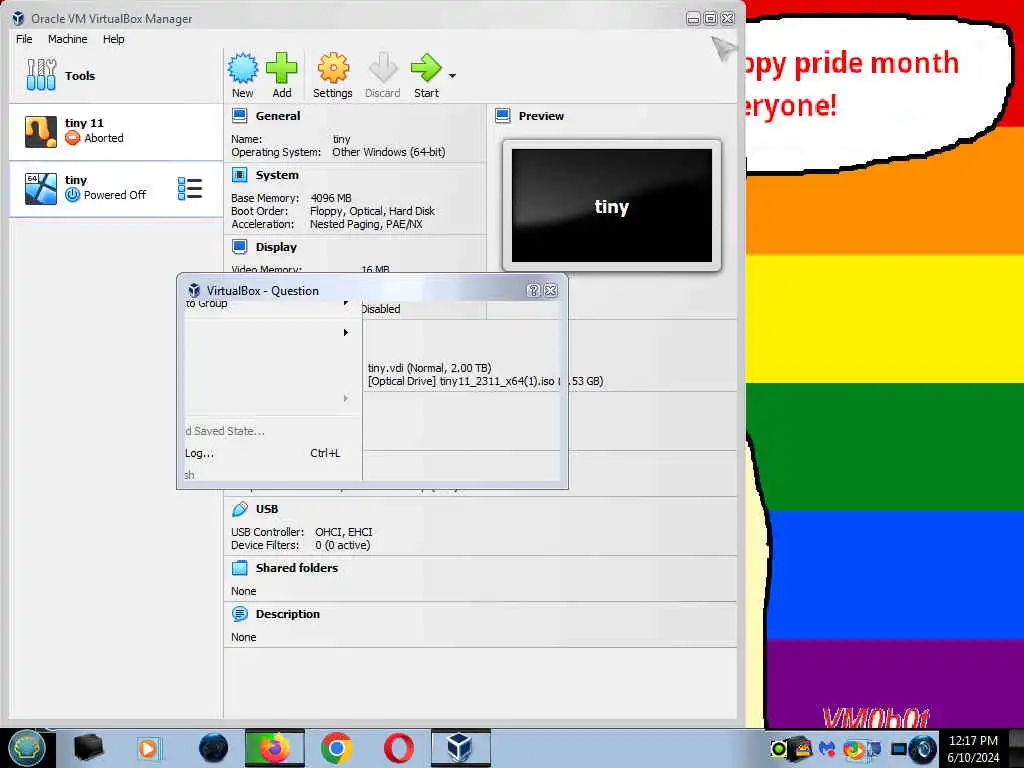Click the help button on Question dialog
The image size is (1024, 768).
533,291
